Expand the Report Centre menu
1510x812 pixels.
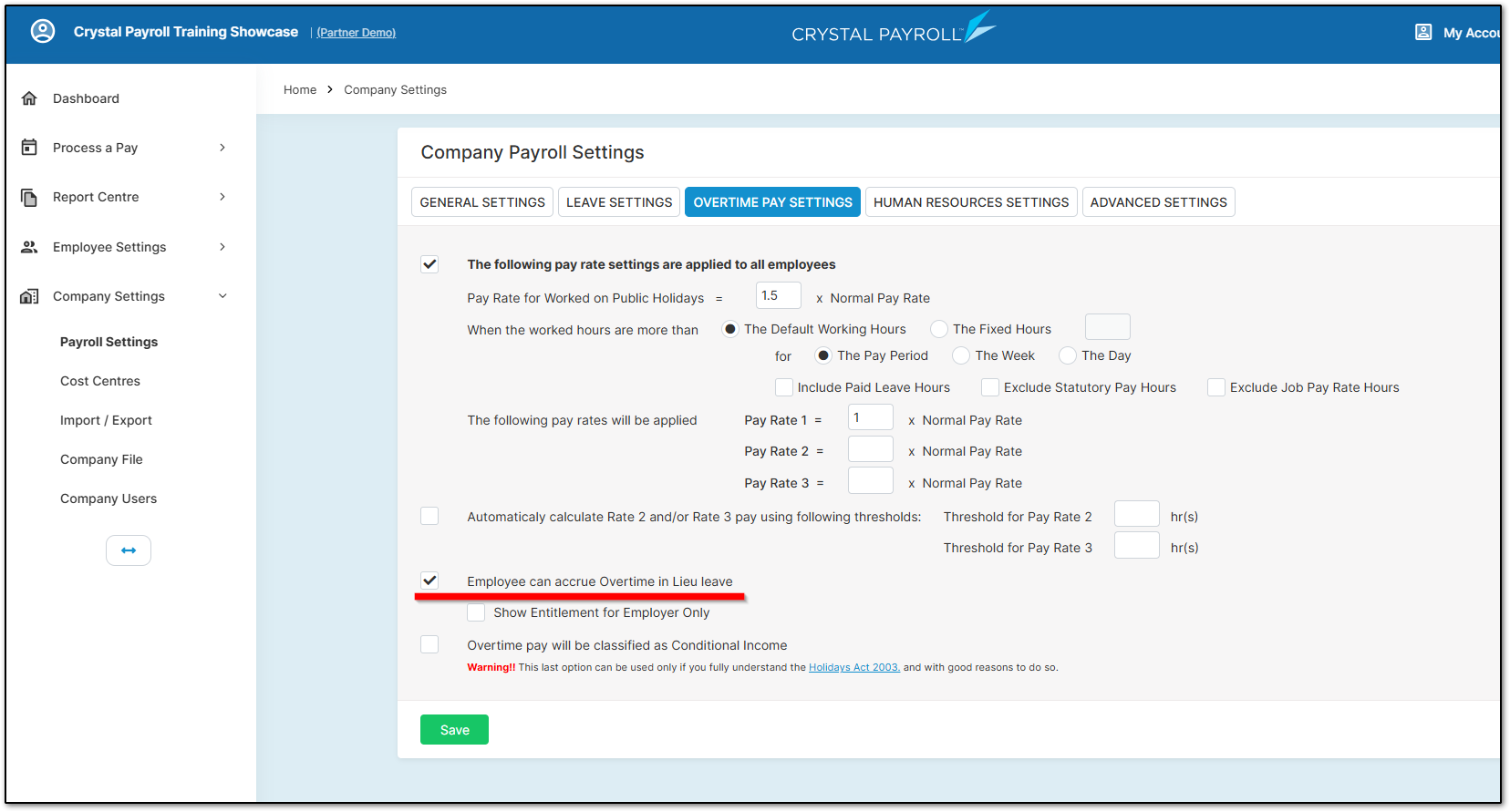point(222,197)
